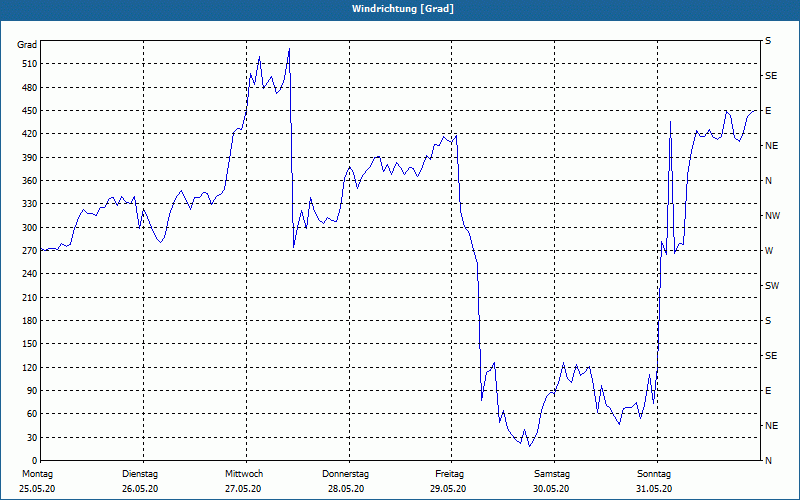Select the y-axis value 390
The height and width of the screenshot is (500, 800).
coord(31,157)
